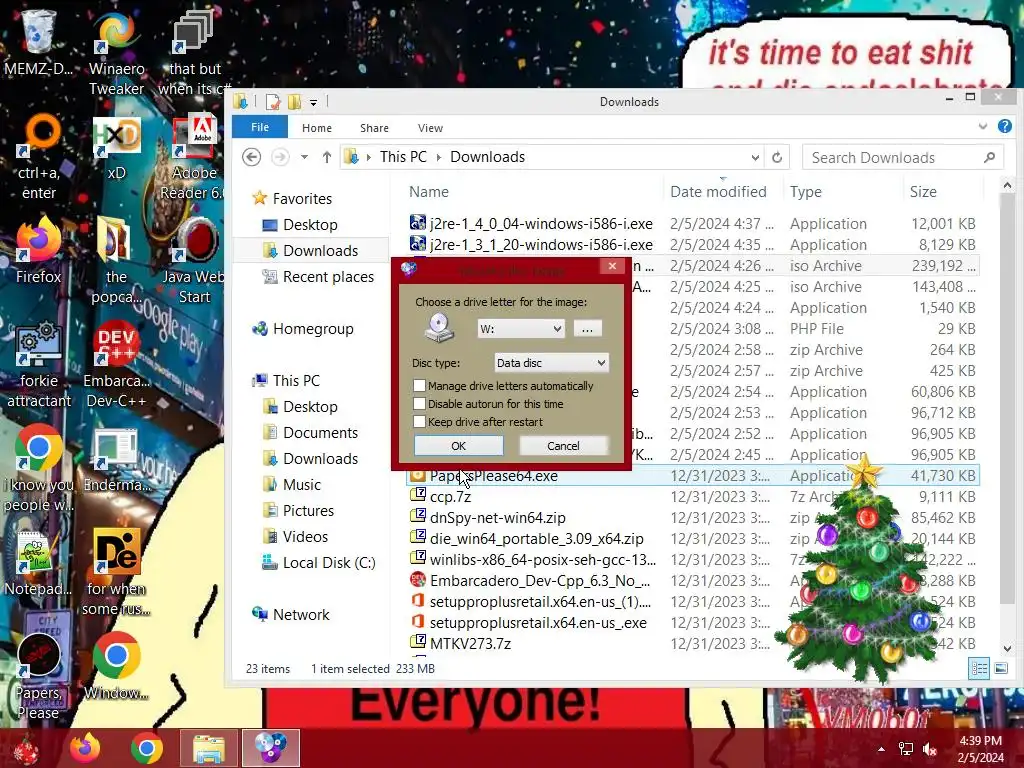Switch to large icons view toggle
1024x768 pixels.
tap(1000, 669)
